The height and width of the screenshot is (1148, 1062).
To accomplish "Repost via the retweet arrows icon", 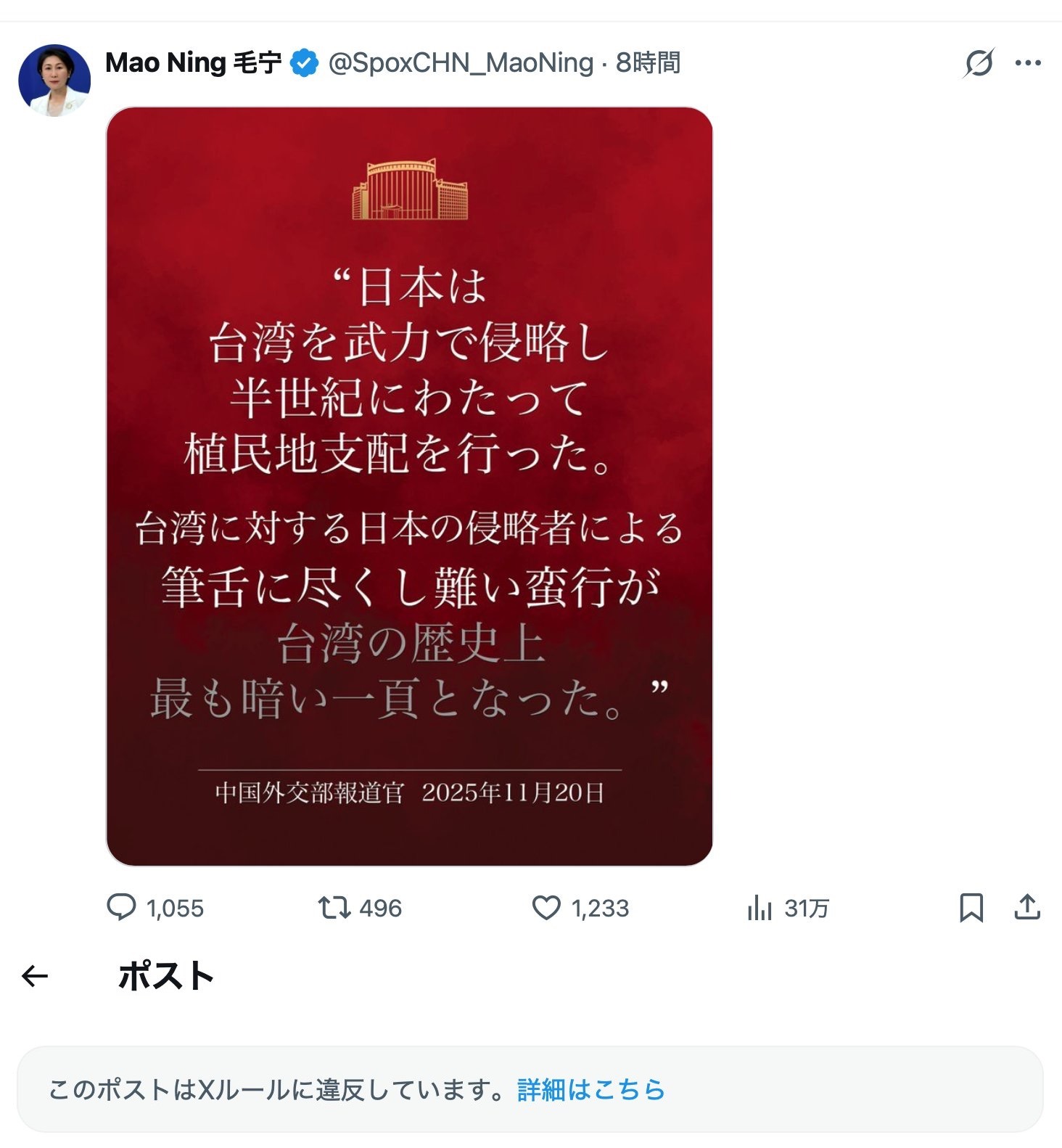I will 334,908.
